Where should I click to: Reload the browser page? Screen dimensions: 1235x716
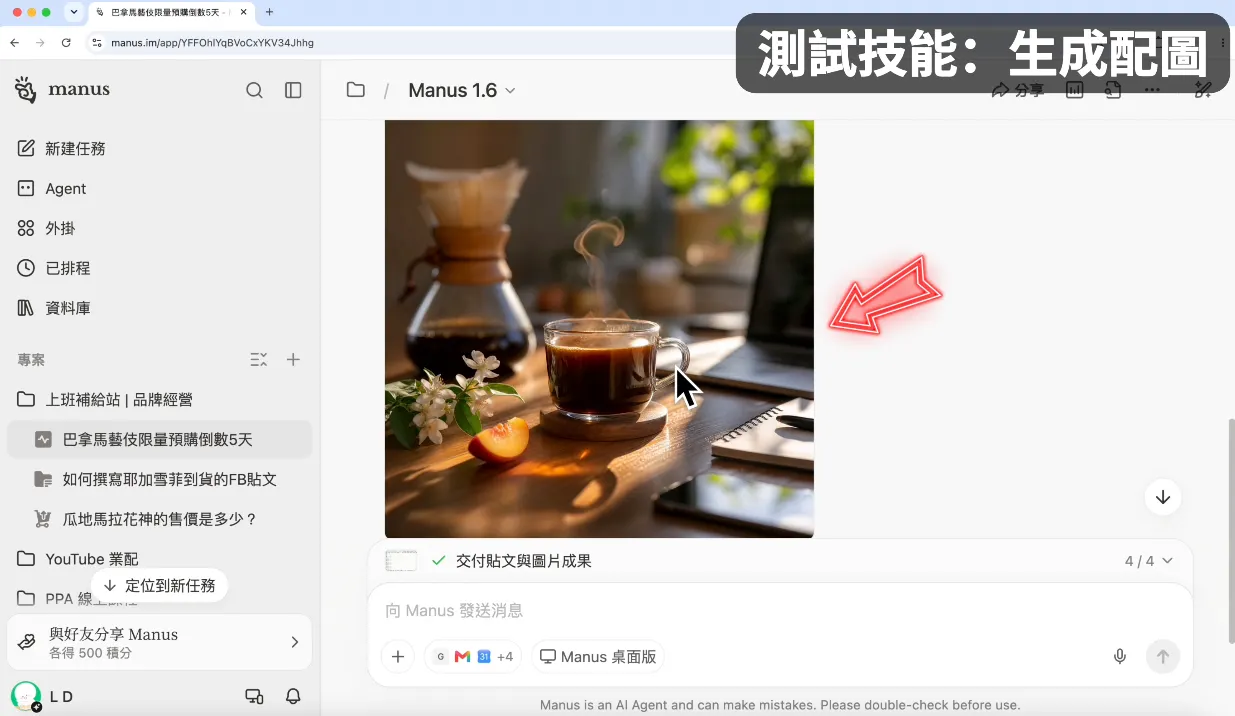66,43
